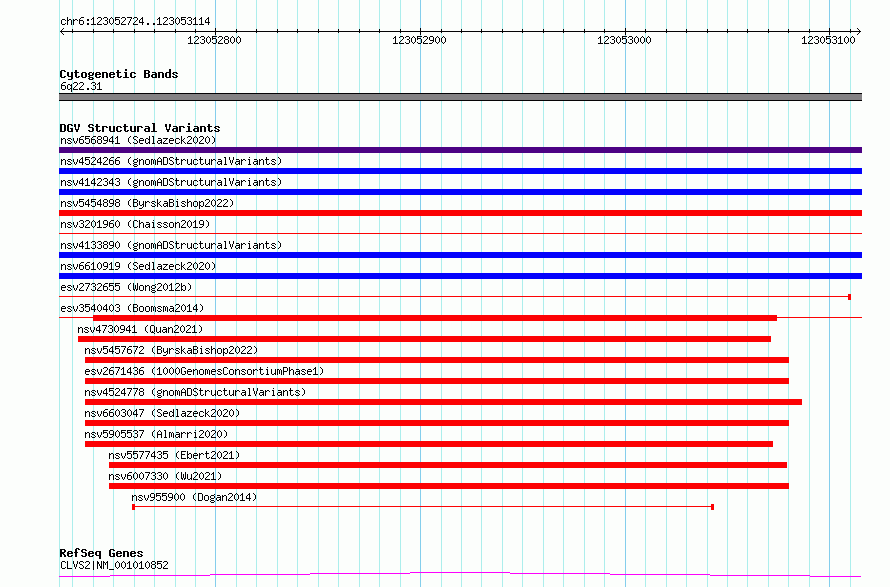The height and width of the screenshot is (587, 890).
Task: Open nsv4524778 (gnomADStructuralVariants) label
Action: tap(195, 392)
